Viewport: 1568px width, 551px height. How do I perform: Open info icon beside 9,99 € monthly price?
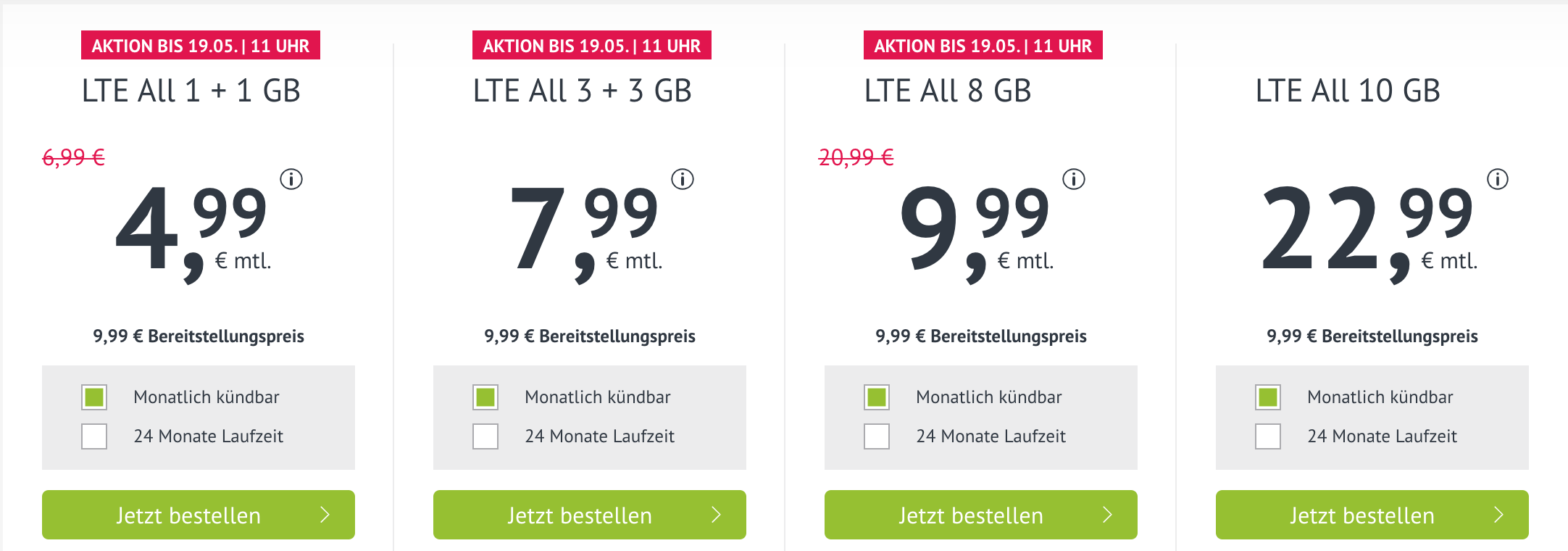pos(1074,179)
